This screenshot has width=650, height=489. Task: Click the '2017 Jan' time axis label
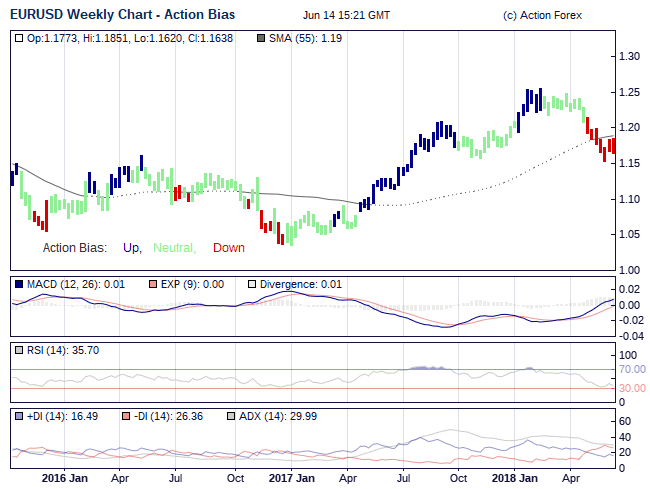(x=291, y=478)
